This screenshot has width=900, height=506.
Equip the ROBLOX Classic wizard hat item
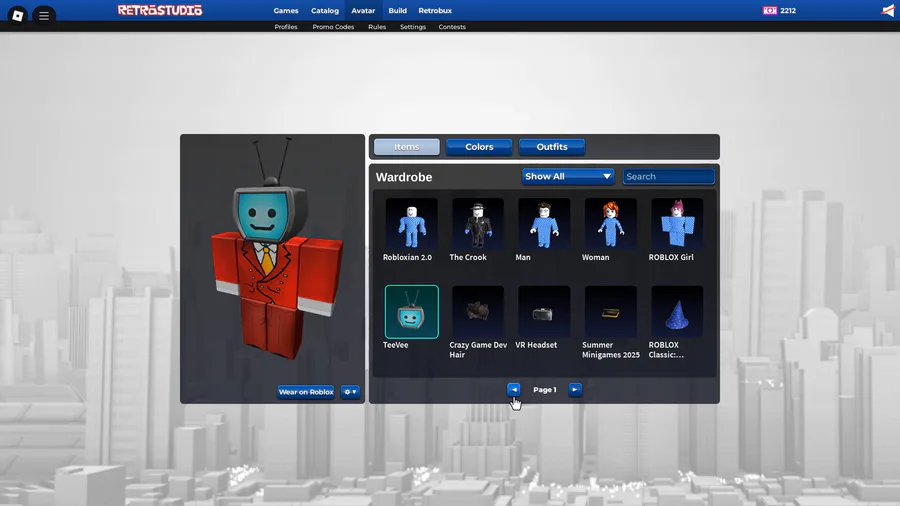click(677, 312)
